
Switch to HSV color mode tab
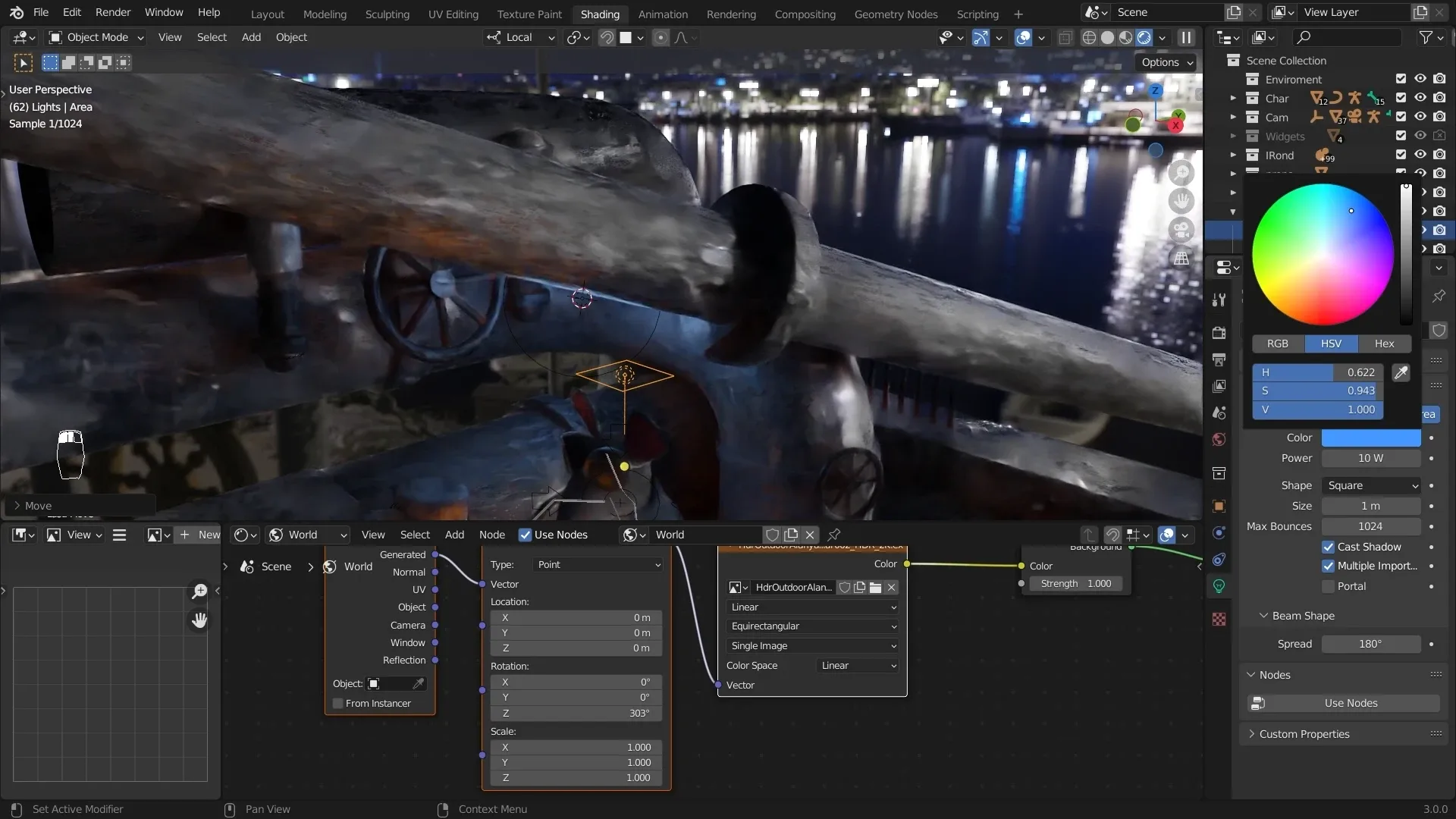(1331, 343)
